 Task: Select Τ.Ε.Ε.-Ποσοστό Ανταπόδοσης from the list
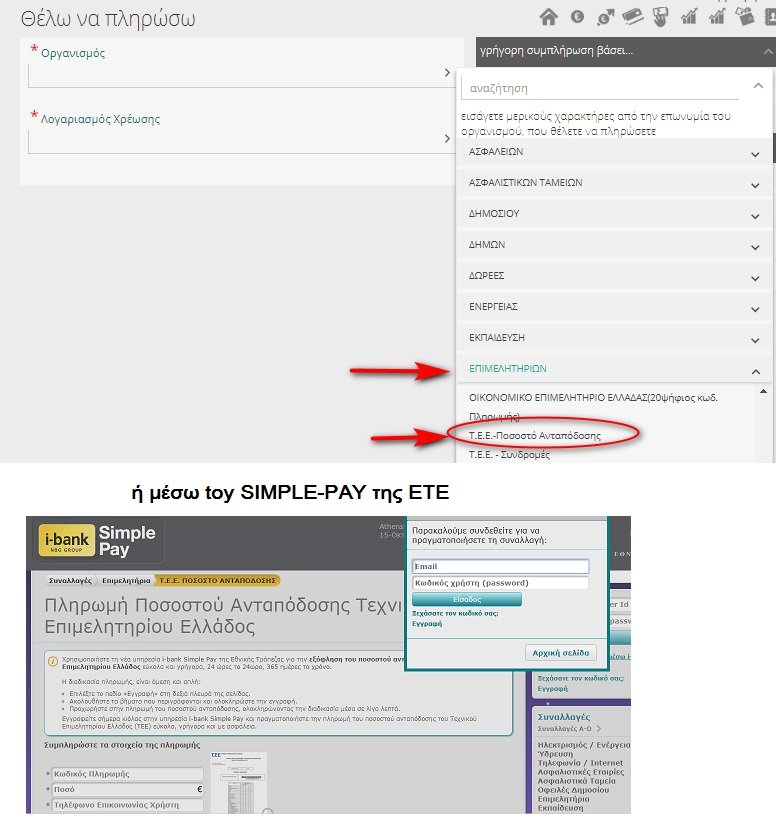tap(535, 436)
